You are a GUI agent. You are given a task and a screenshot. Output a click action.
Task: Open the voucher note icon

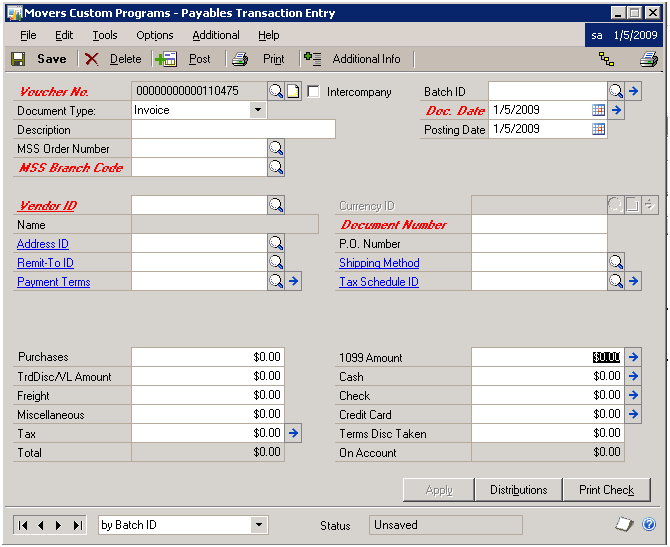[x=293, y=91]
